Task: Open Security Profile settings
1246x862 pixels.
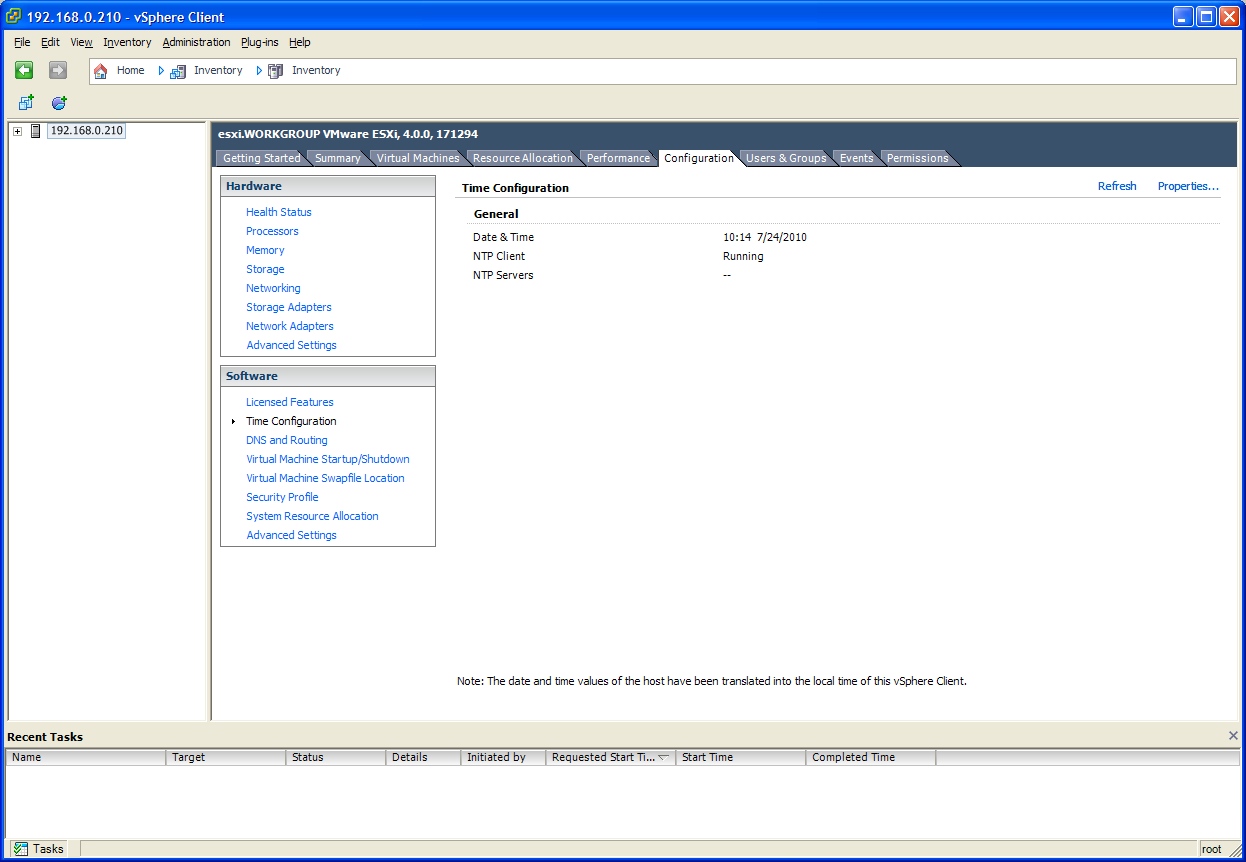Action: click(282, 497)
